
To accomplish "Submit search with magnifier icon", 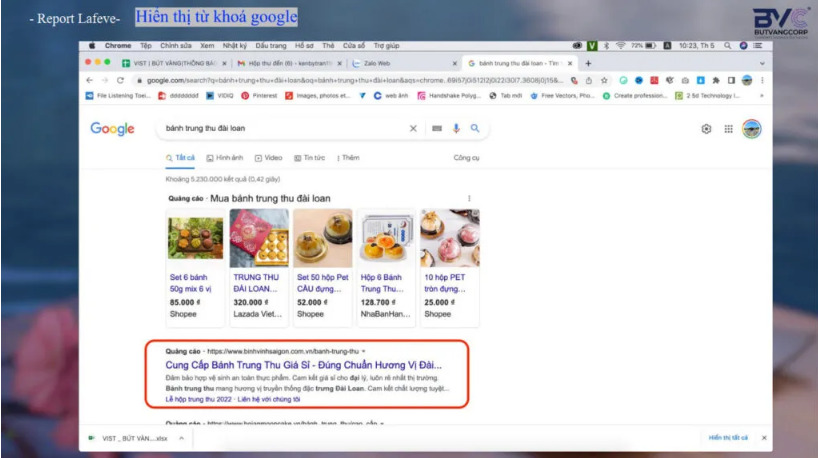I will [x=475, y=128].
